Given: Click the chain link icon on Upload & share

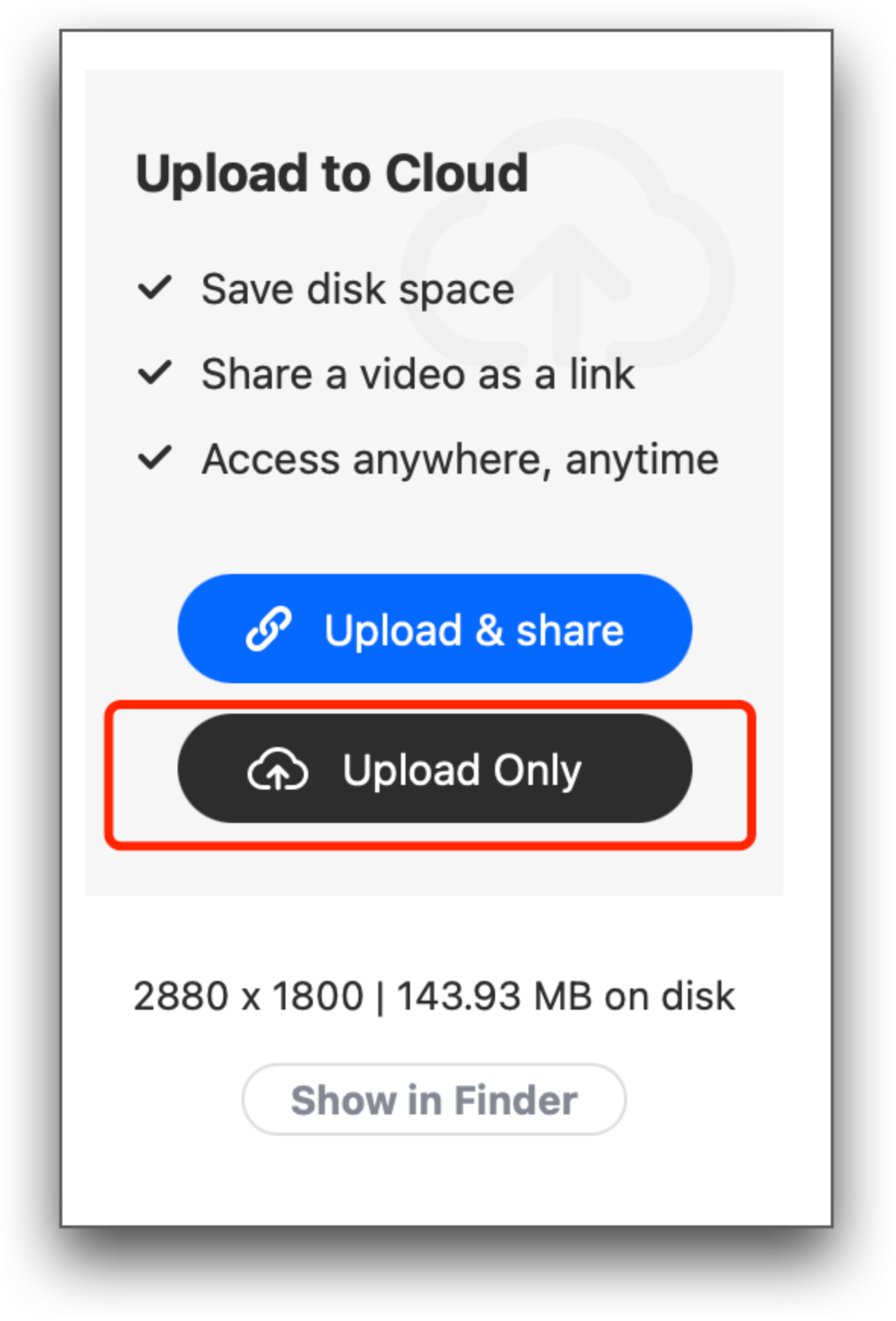Looking at the screenshot, I should pos(269,629).
